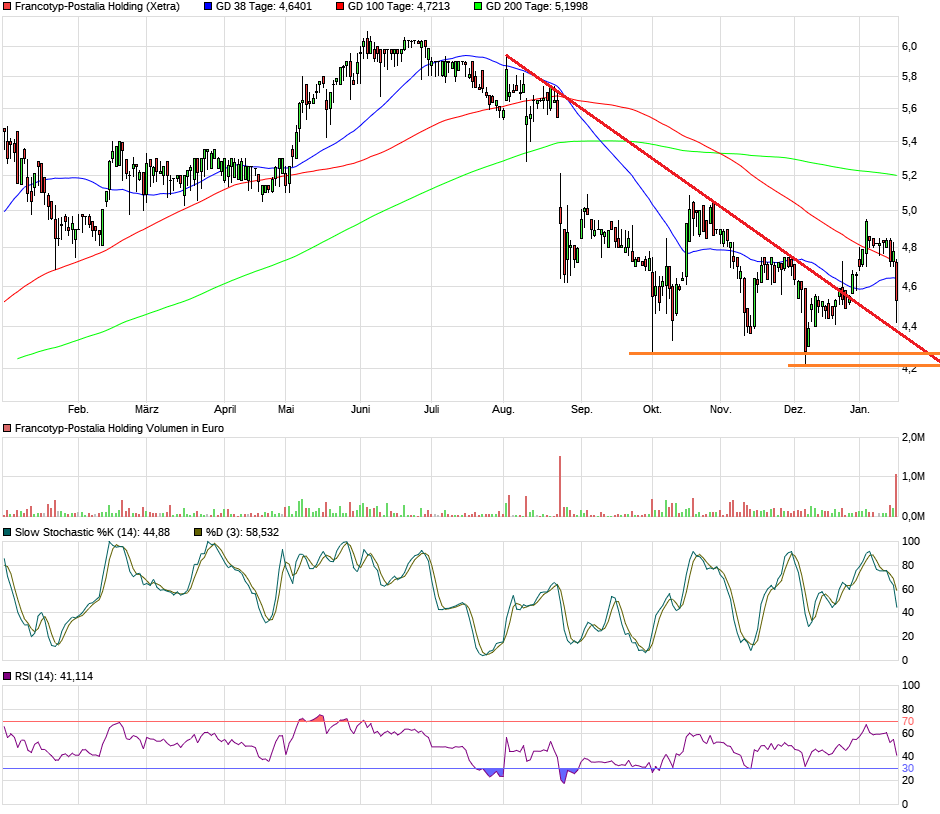940x814 pixels.
Task: Click the red 70 RSI threshold label
Action: (908, 721)
